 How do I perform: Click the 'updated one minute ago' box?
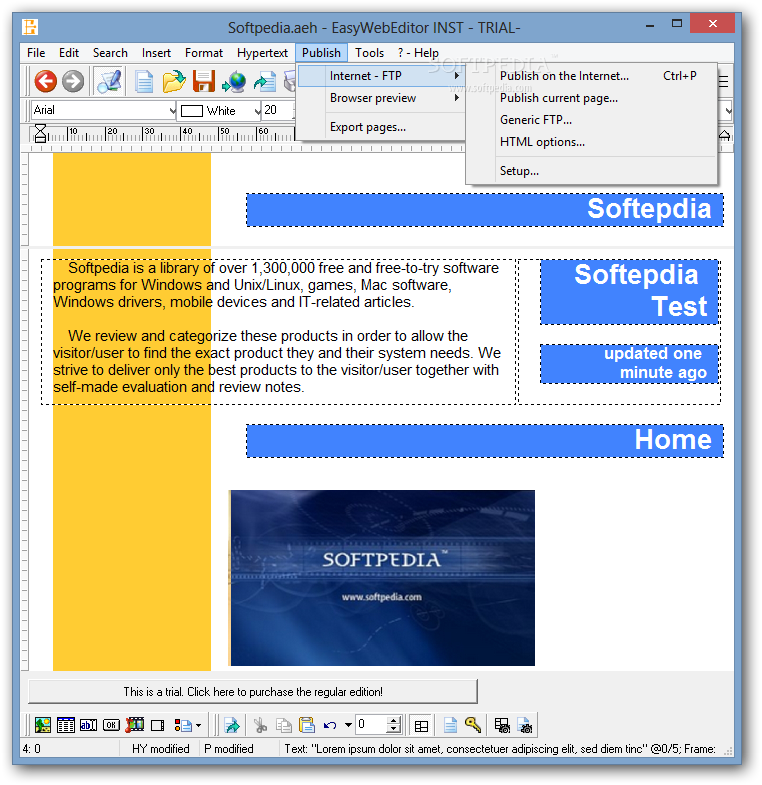pyautogui.click(x=630, y=363)
